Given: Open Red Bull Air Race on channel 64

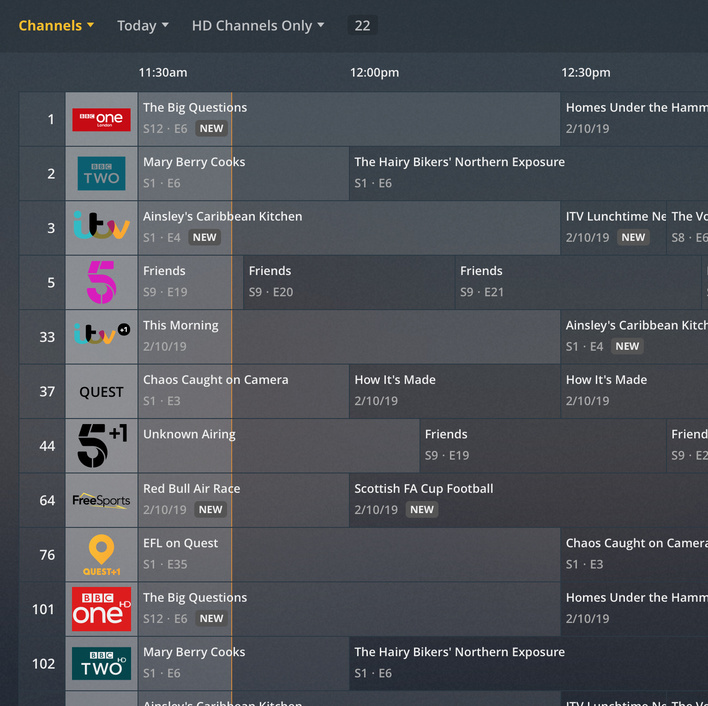Looking at the screenshot, I should [243, 500].
